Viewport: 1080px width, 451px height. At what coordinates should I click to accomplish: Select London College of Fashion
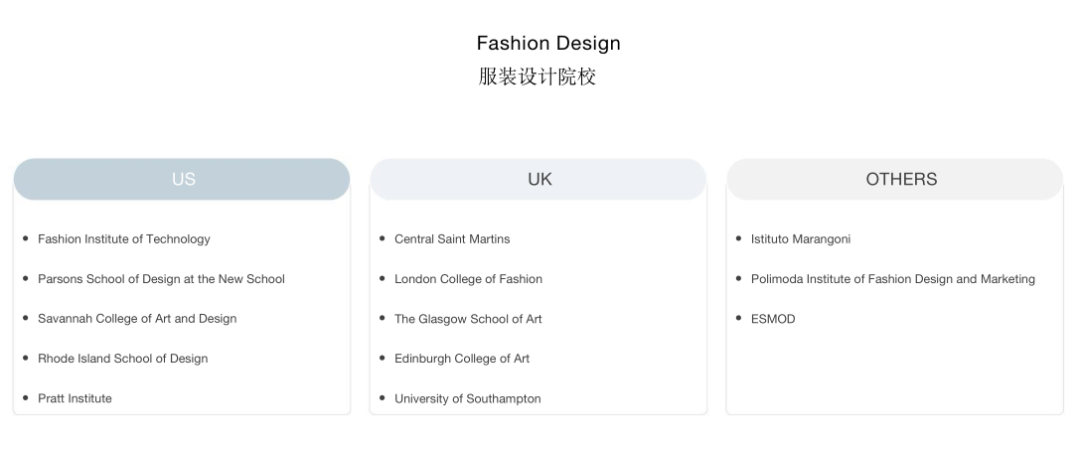pos(468,279)
